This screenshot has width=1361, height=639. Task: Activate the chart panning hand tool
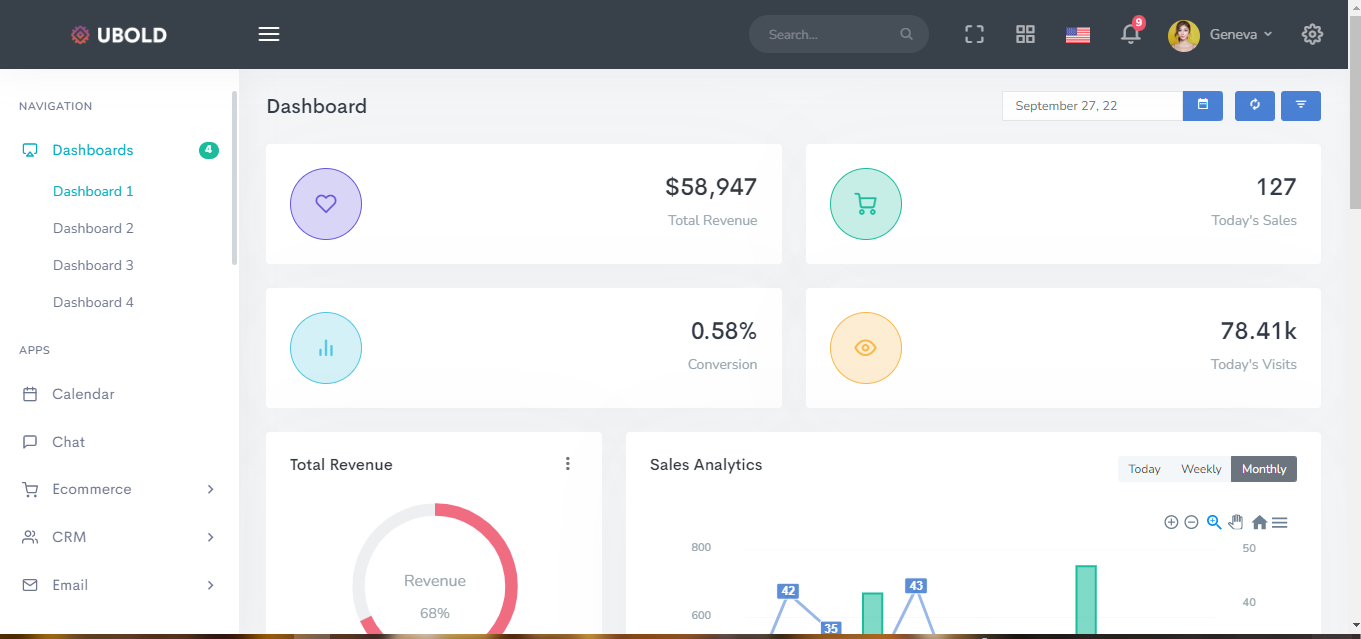tap(1236, 522)
